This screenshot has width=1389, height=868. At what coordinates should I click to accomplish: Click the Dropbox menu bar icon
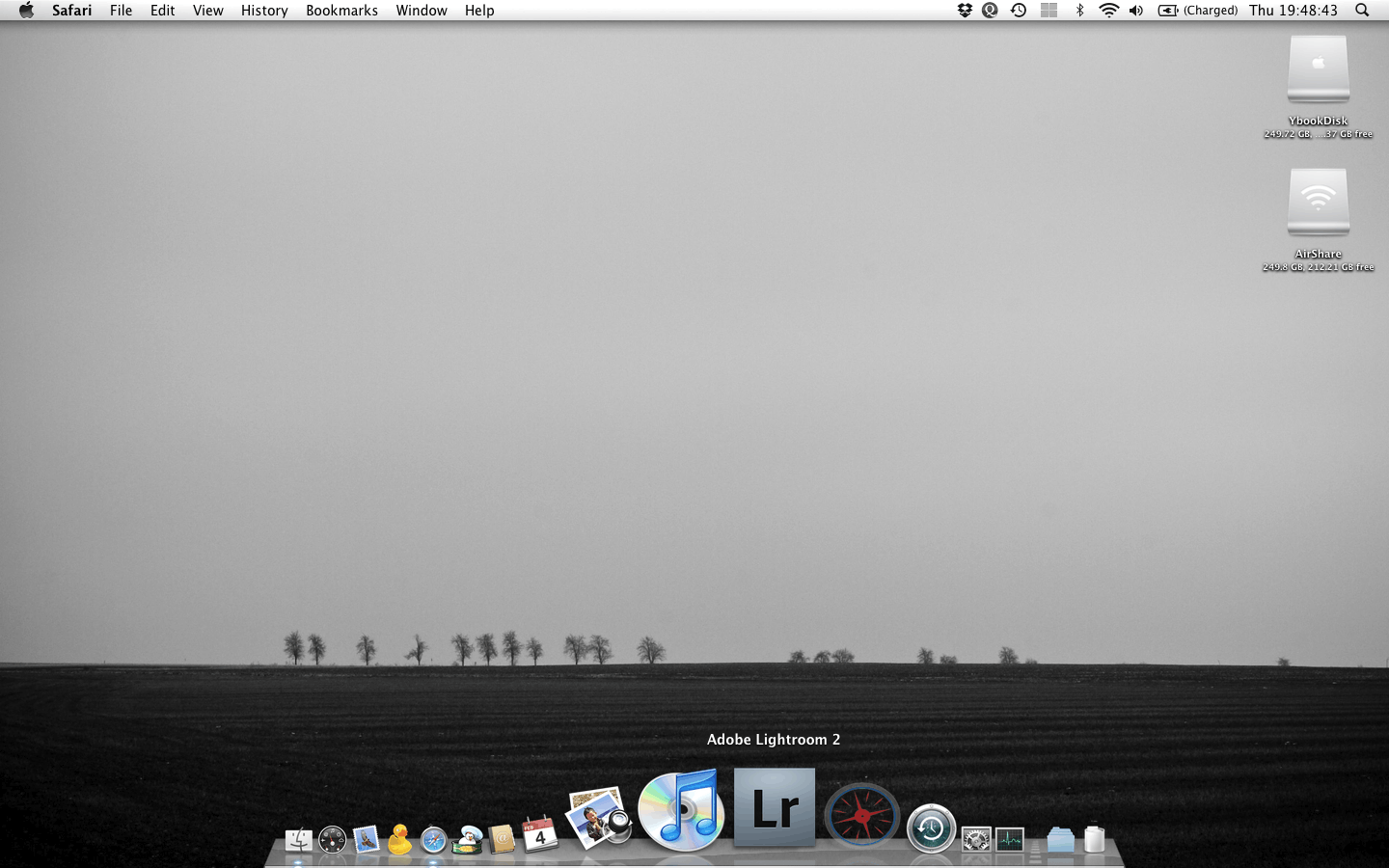tap(965, 11)
